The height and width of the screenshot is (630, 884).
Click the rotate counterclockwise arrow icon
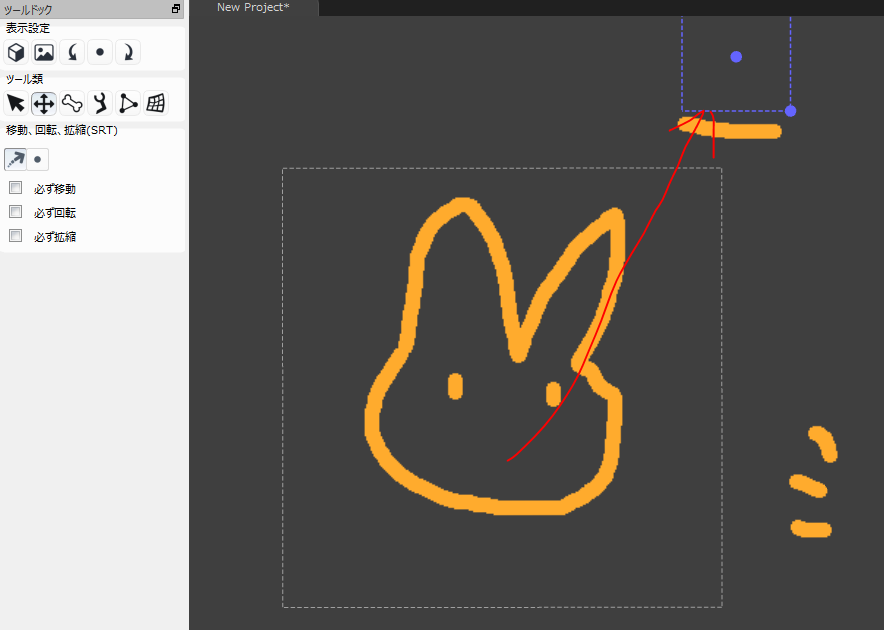click(x=72, y=52)
